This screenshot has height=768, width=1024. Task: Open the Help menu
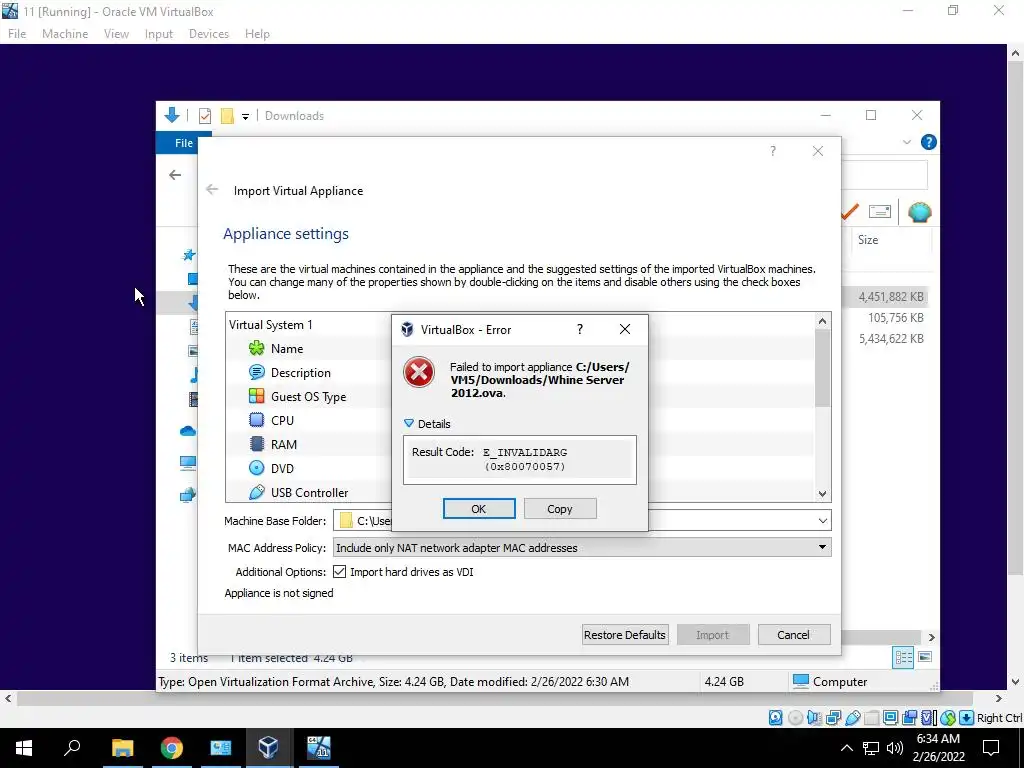pyautogui.click(x=257, y=33)
